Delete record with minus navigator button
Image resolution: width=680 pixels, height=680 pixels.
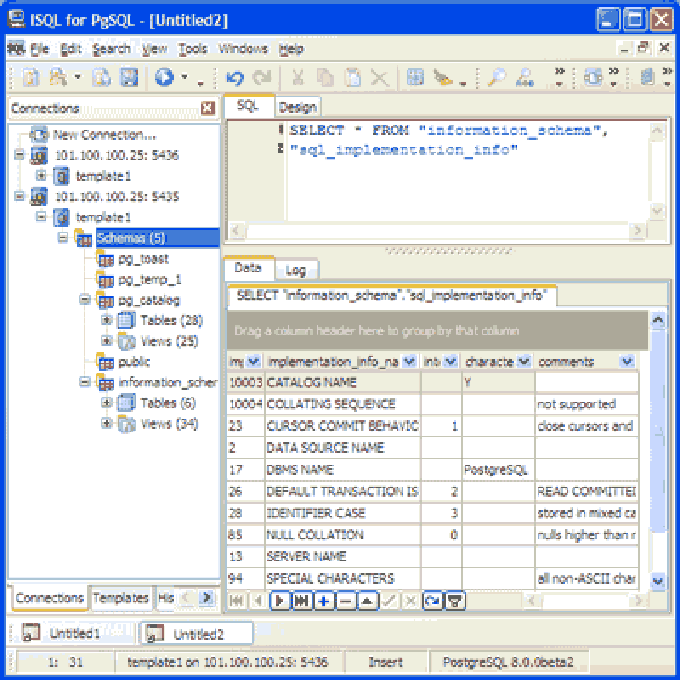(346, 601)
